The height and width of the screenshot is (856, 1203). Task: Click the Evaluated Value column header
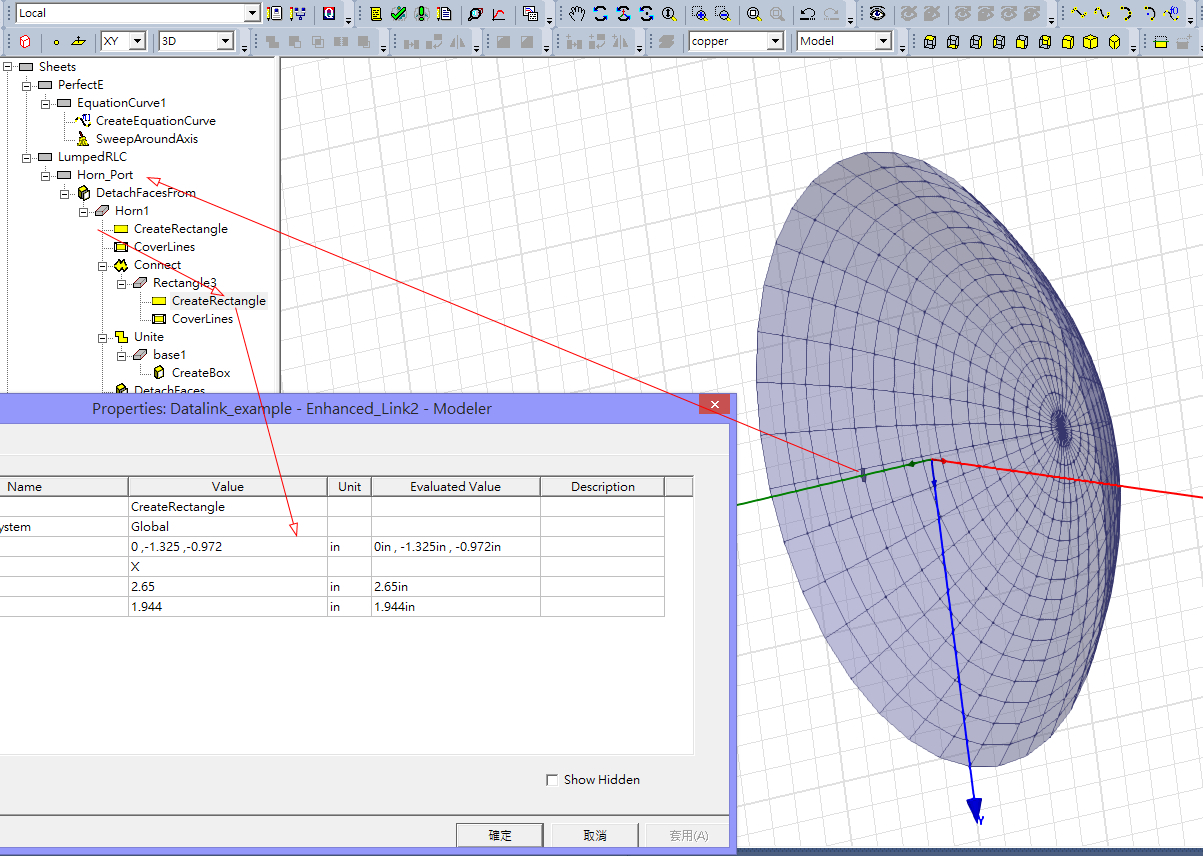[456, 487]
